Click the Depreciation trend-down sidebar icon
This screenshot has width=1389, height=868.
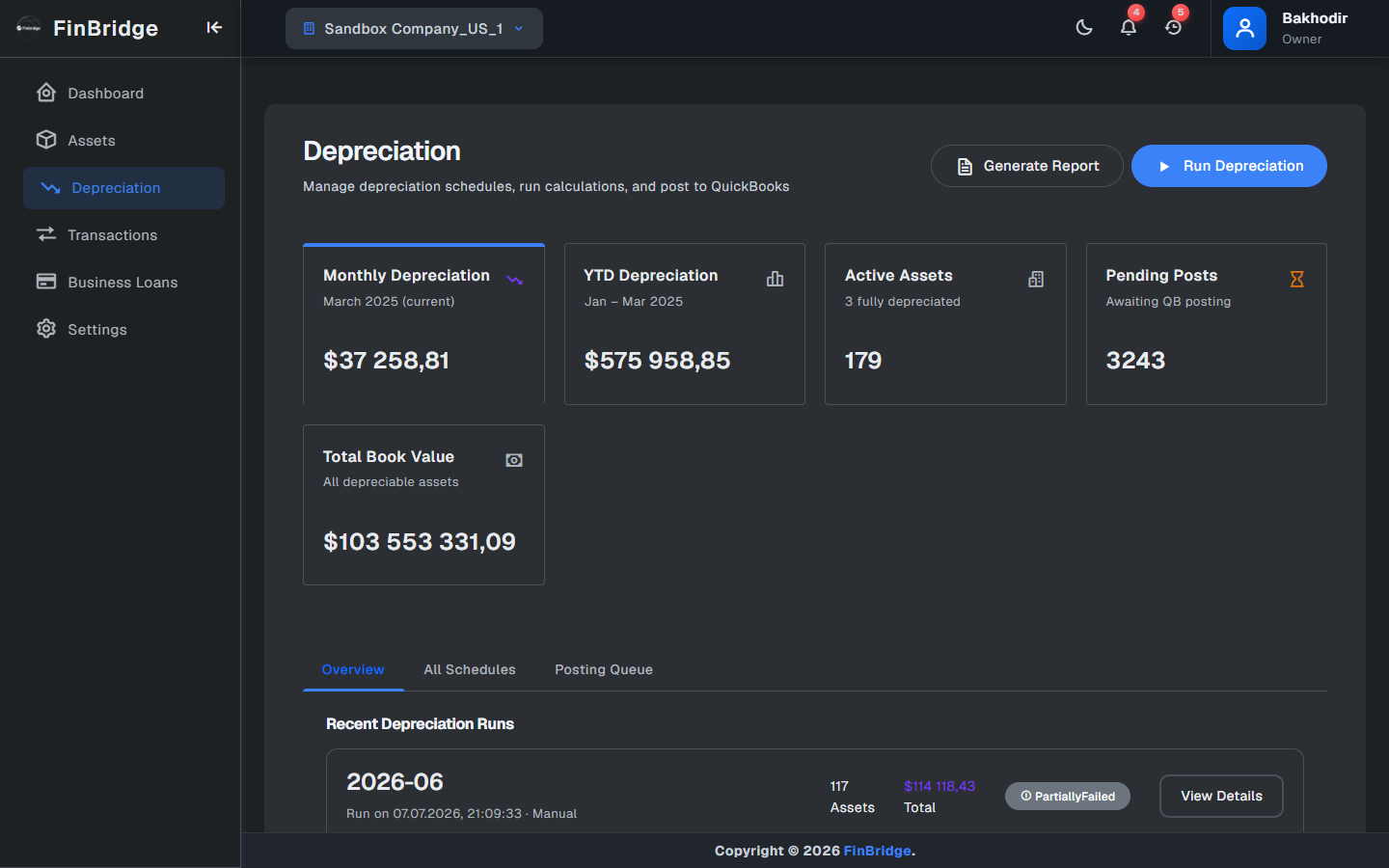pos(50,188)
